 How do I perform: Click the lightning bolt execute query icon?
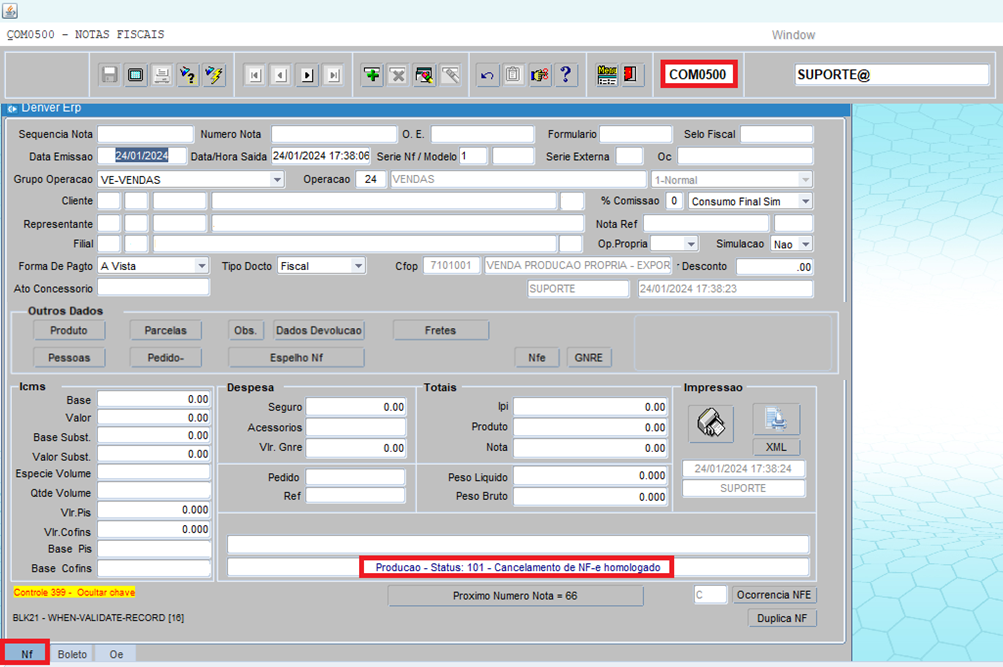point(214,75)
